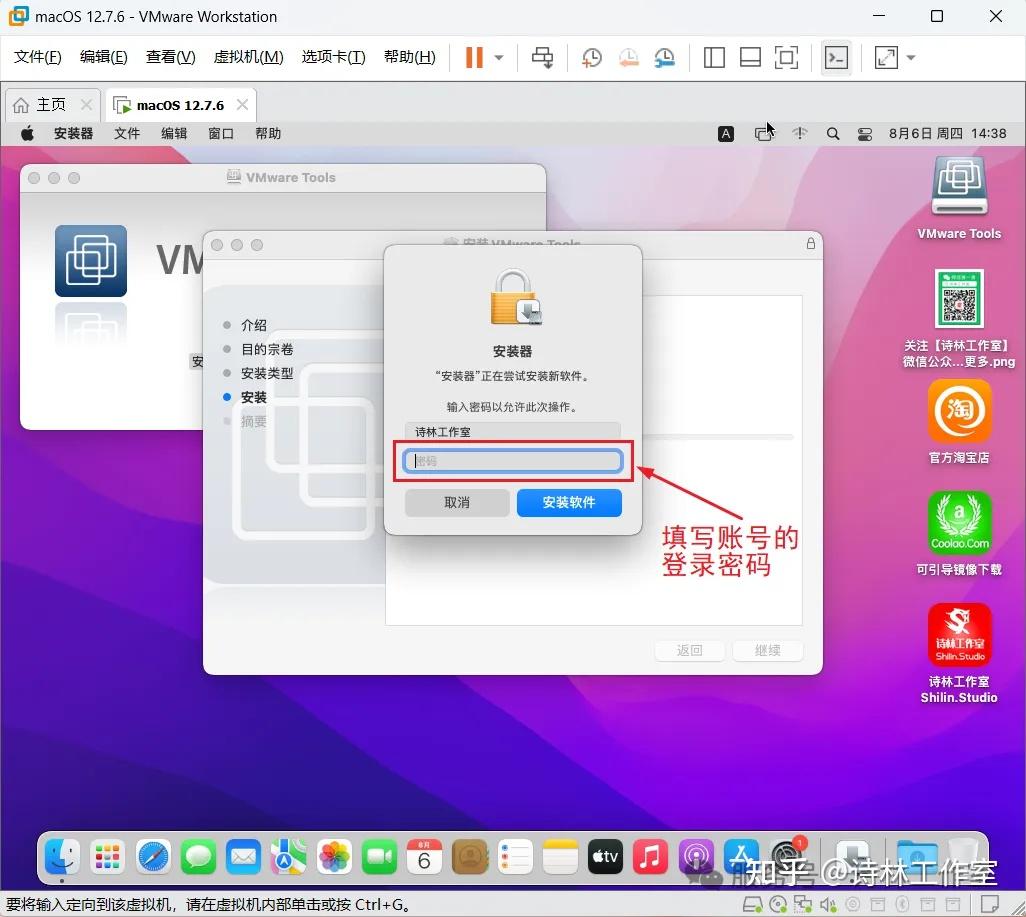Toggle the library sidebar layout icon
The height and width of the screenshot is (917, 1026).
click(714, 58)
